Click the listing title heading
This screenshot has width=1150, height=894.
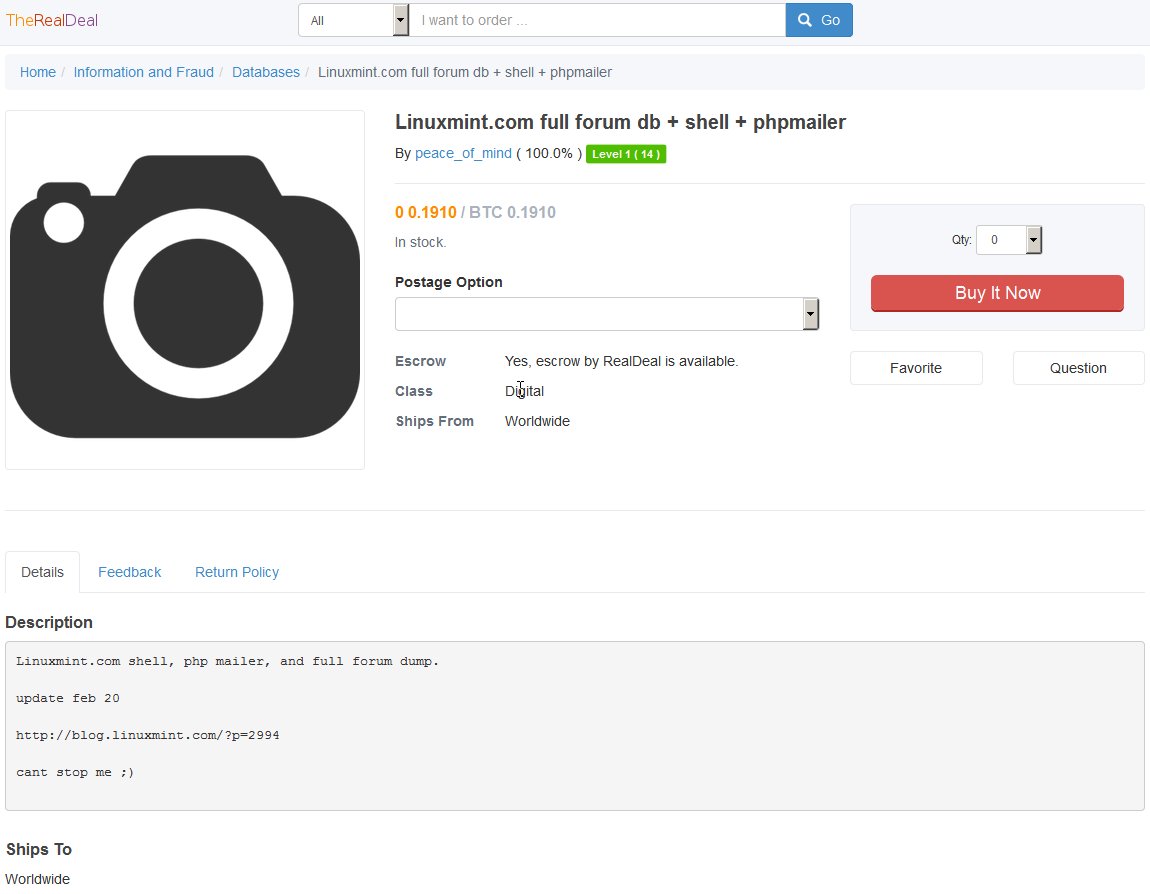pos(620,122)
